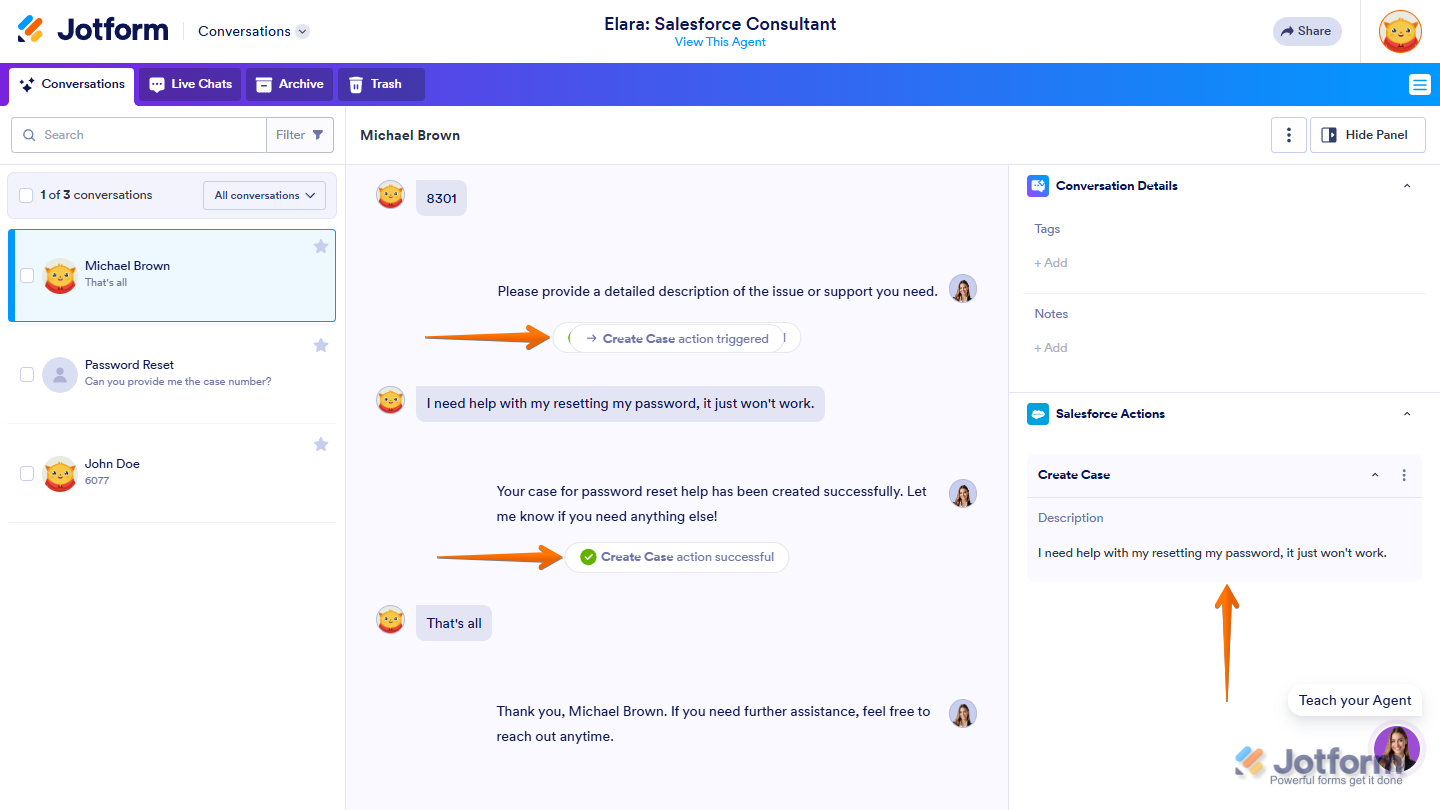The height and width of the screenshot is (810, 1440).
Task: Click the Michael Brown conversation header name
Action: [x=410, y=135]
